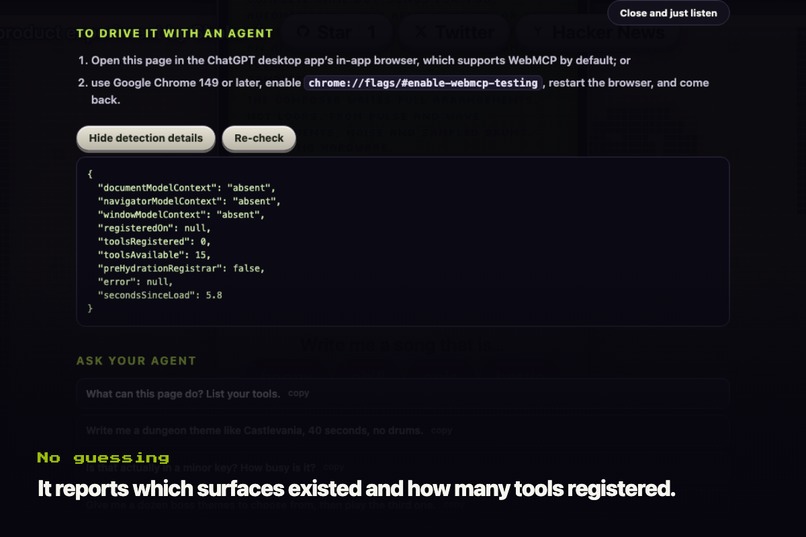Click the "toolsRegistered": 0 line
The height and width of the screenshot is (537, 806).
(x=154, y=242)
